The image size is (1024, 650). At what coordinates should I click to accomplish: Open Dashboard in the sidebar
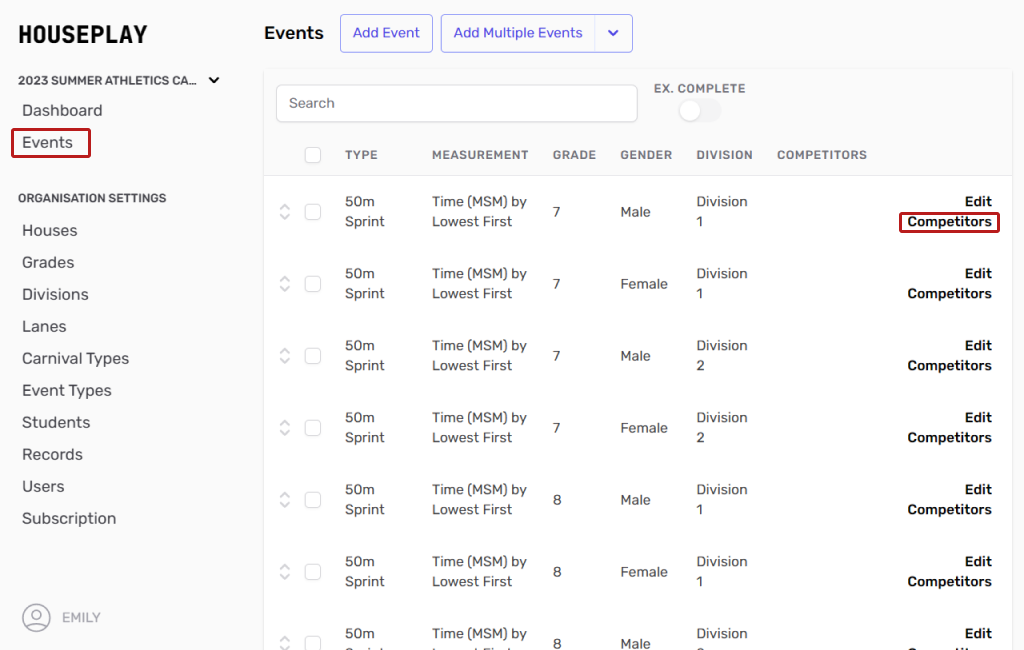(62, 110)
